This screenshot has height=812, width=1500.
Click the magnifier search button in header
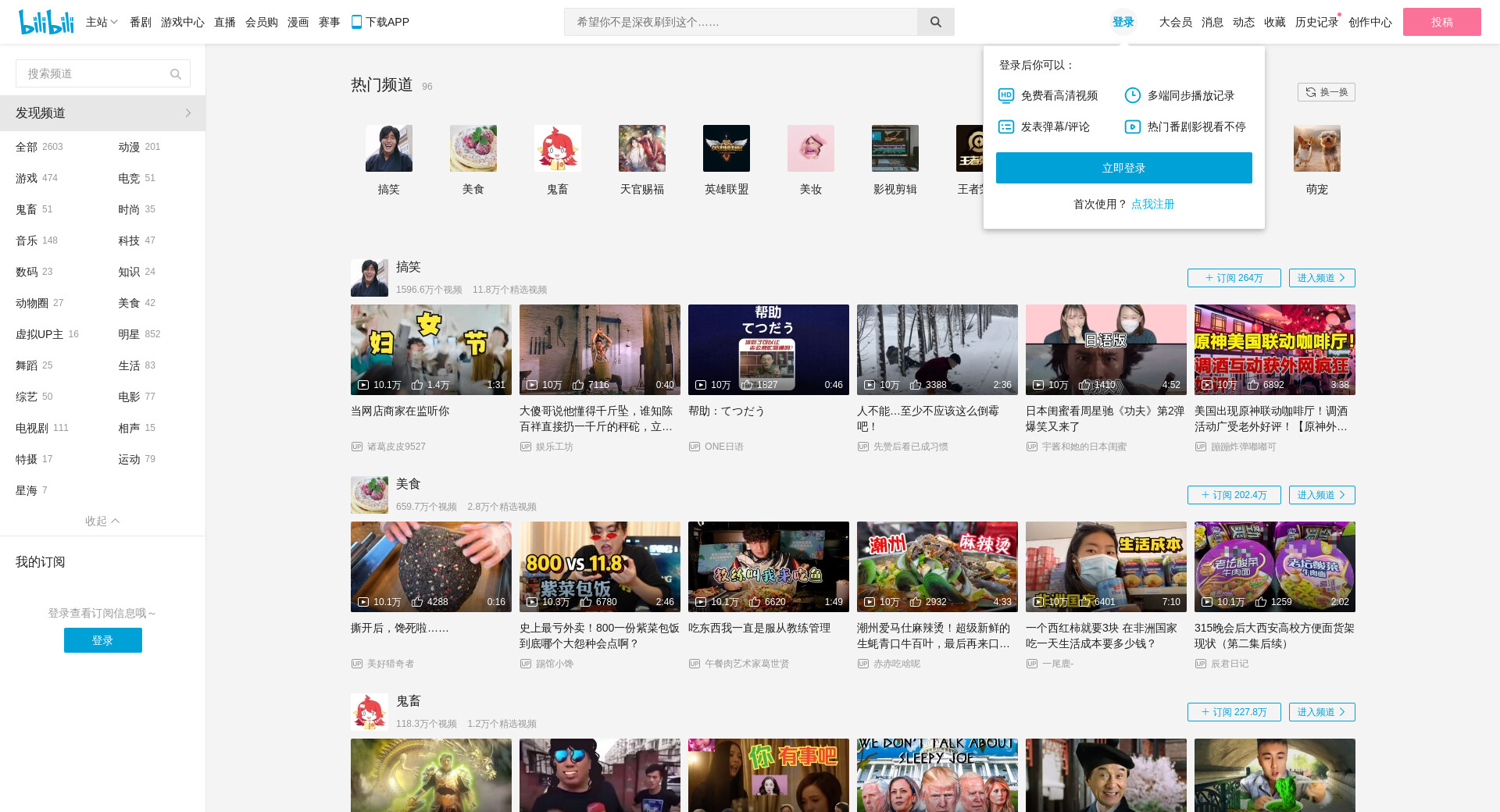935,22
